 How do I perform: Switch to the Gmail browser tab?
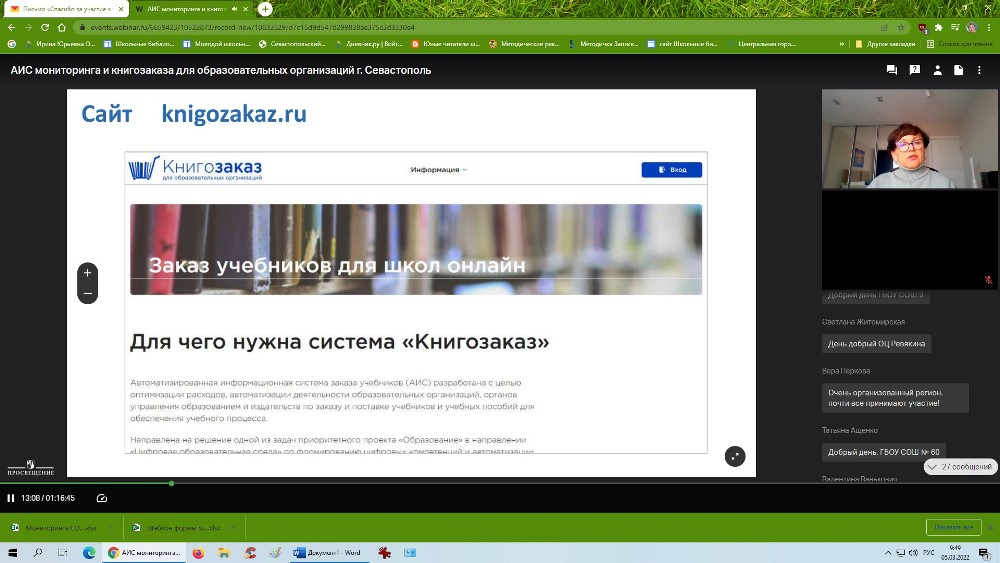tap(65, 8)
